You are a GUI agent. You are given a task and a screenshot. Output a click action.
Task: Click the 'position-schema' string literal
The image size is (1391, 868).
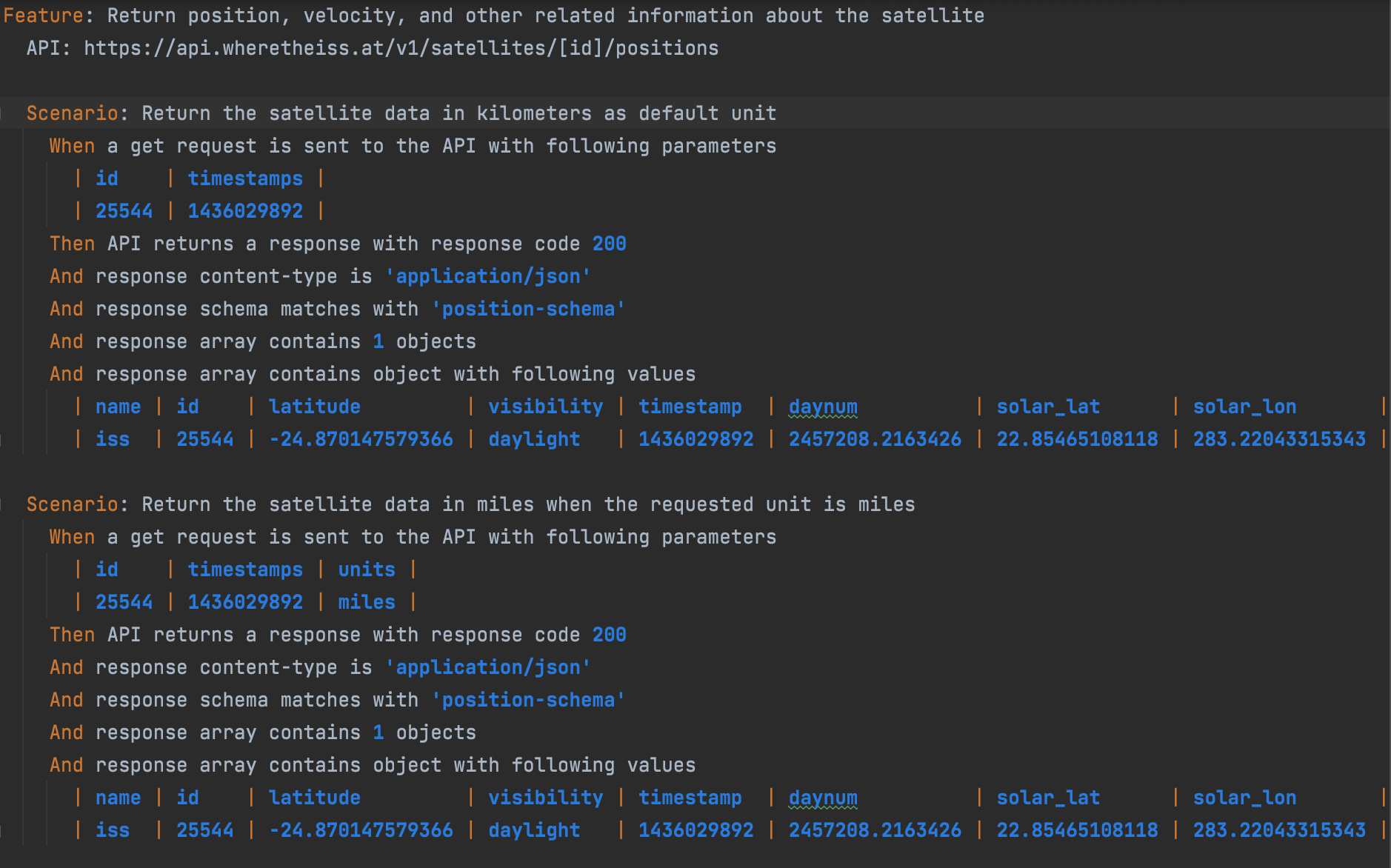[529, 308]
